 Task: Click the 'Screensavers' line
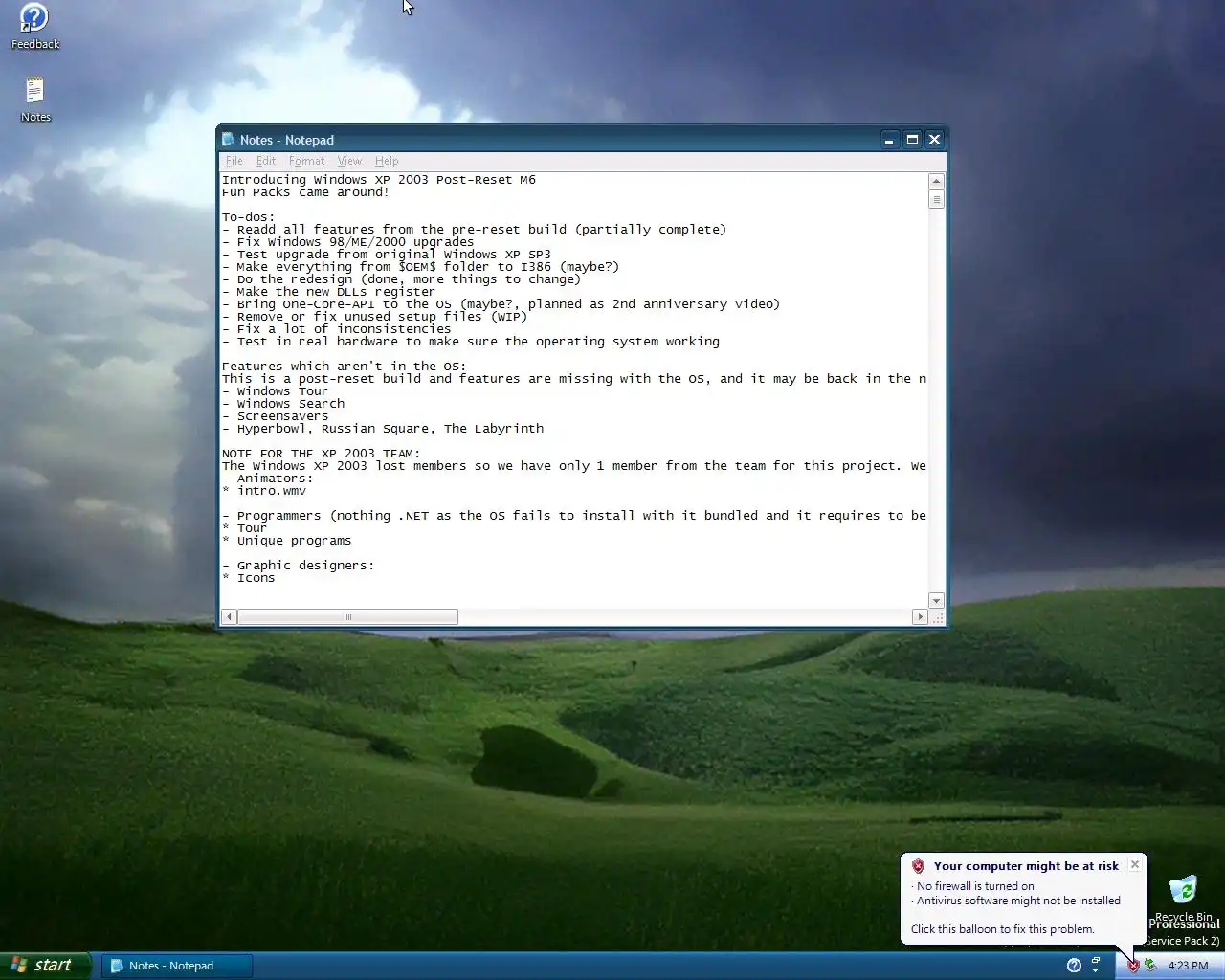276,416
